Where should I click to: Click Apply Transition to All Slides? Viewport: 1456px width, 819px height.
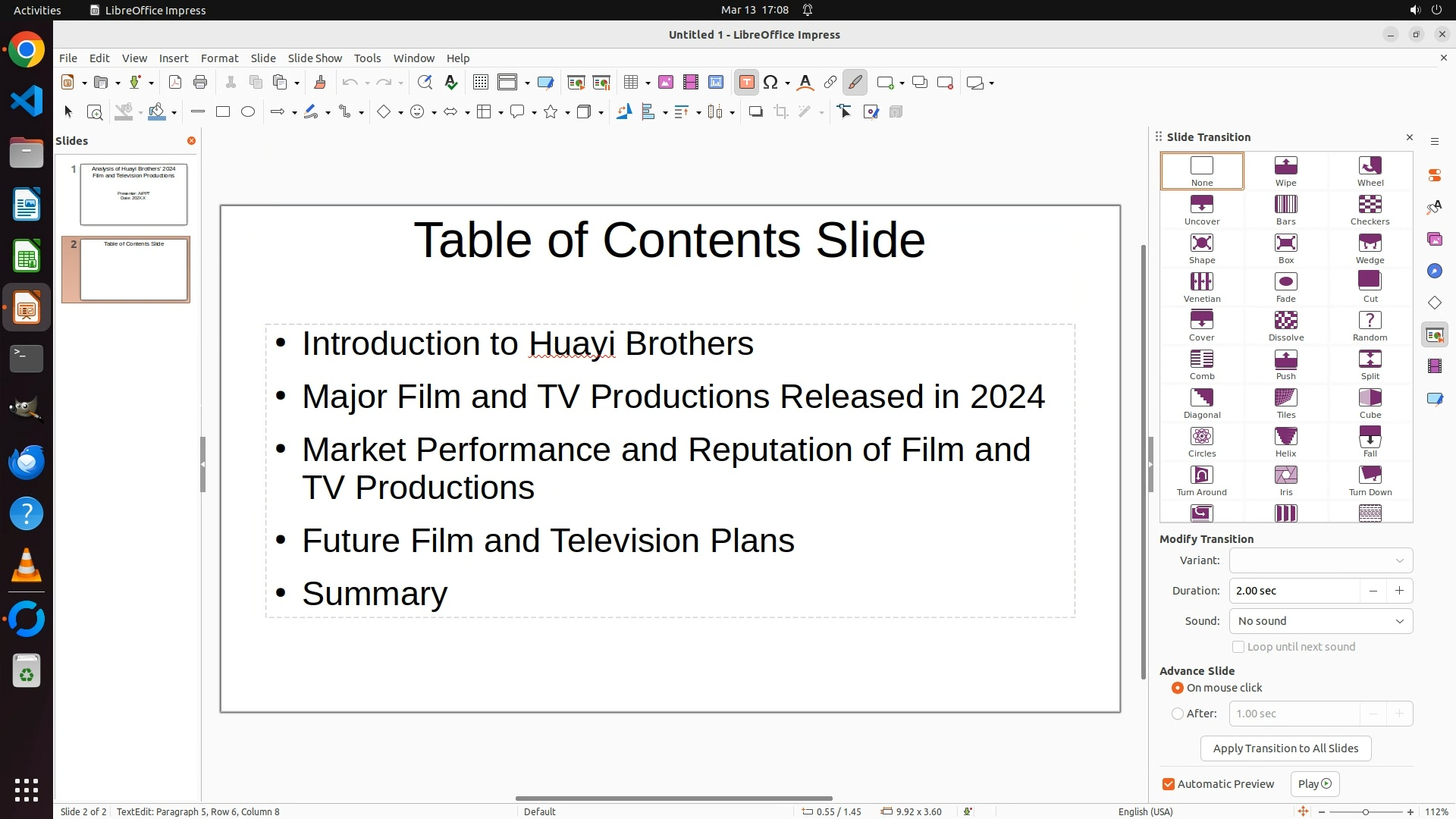[1285, 748]
